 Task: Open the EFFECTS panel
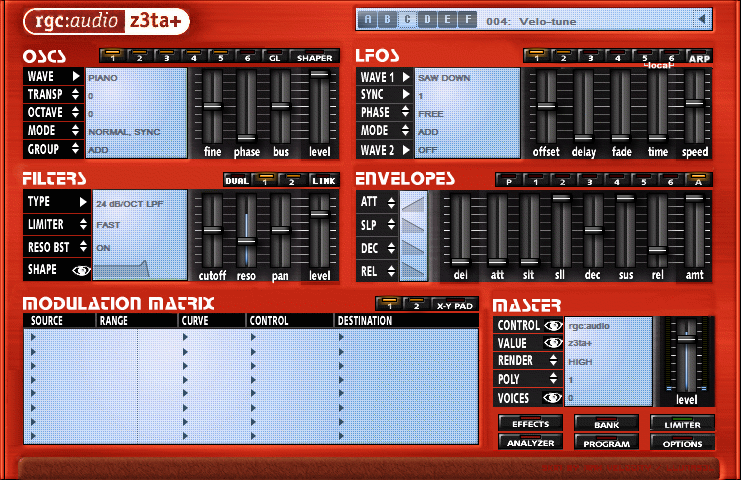coord(530,423)
